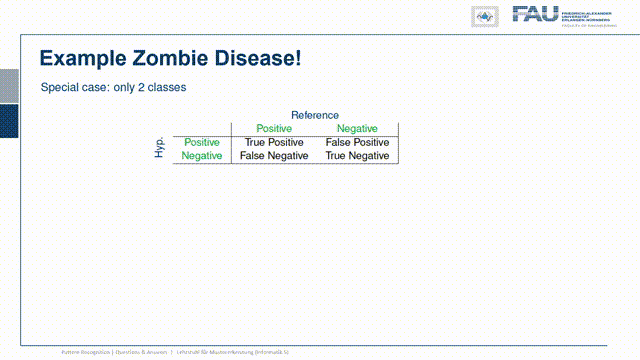The height and width of the screenshot is (360, 640).
Task: Click the green 'Positive' row label
Action: [x=202, y=142]
